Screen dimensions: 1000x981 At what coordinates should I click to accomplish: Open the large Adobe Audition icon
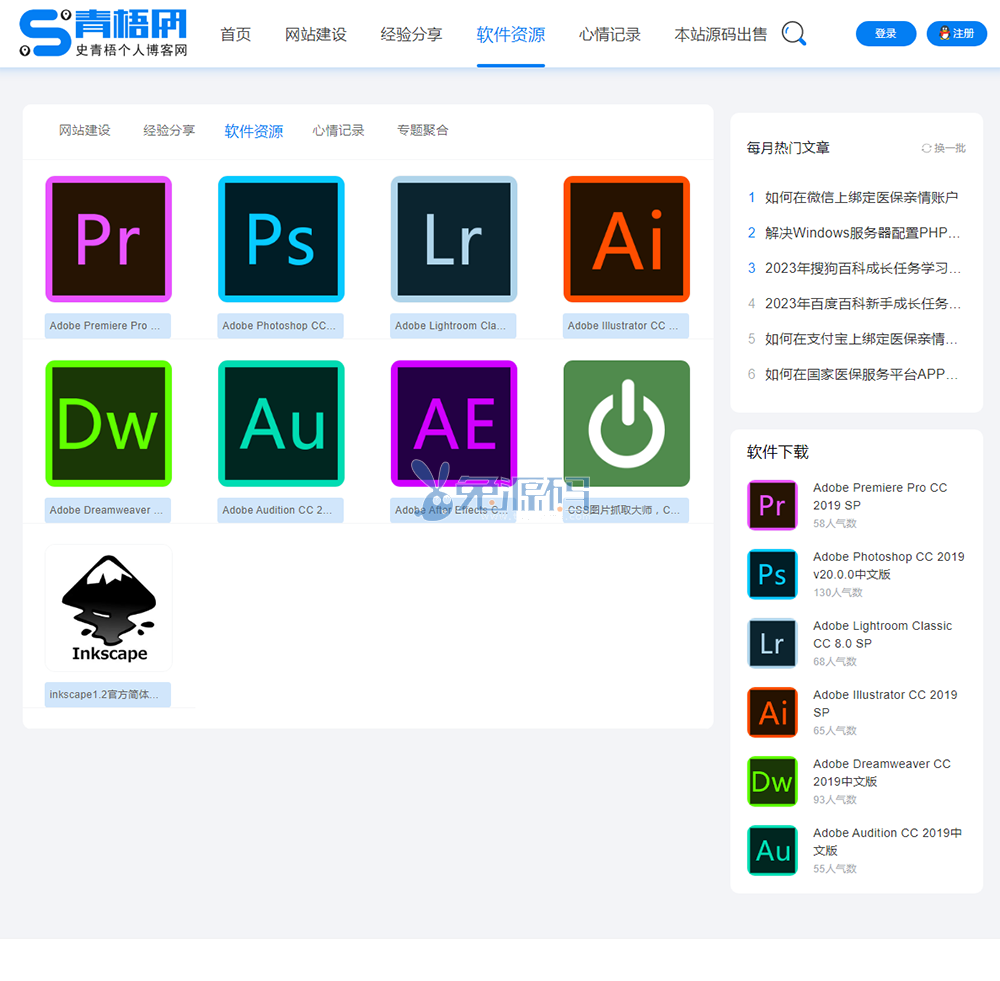pos(281,424)
